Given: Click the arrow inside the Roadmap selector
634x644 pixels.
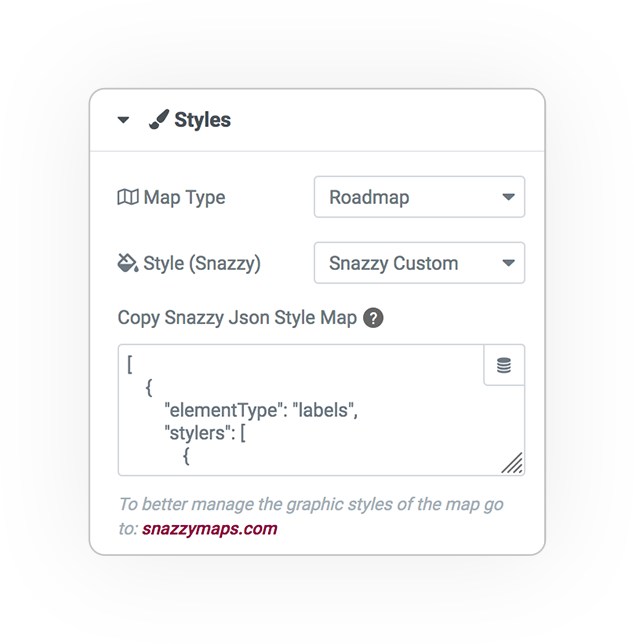Looking at the screenshot, I should click(x=508, y=198).
